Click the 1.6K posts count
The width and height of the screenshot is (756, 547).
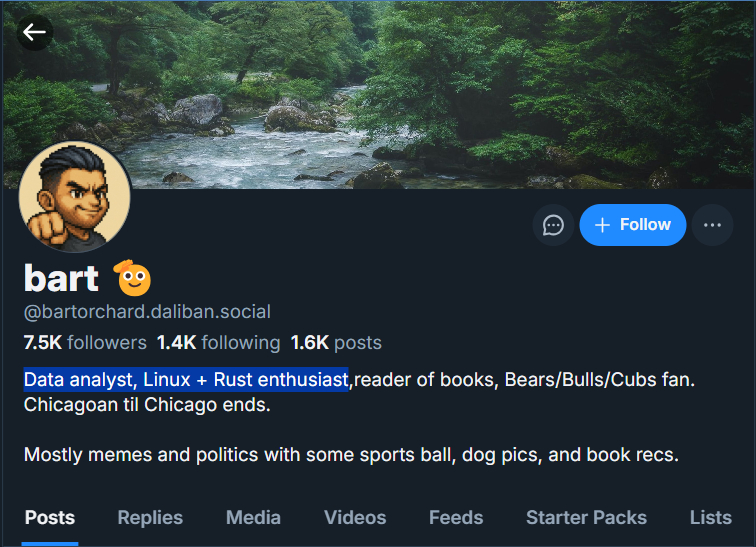336,343
